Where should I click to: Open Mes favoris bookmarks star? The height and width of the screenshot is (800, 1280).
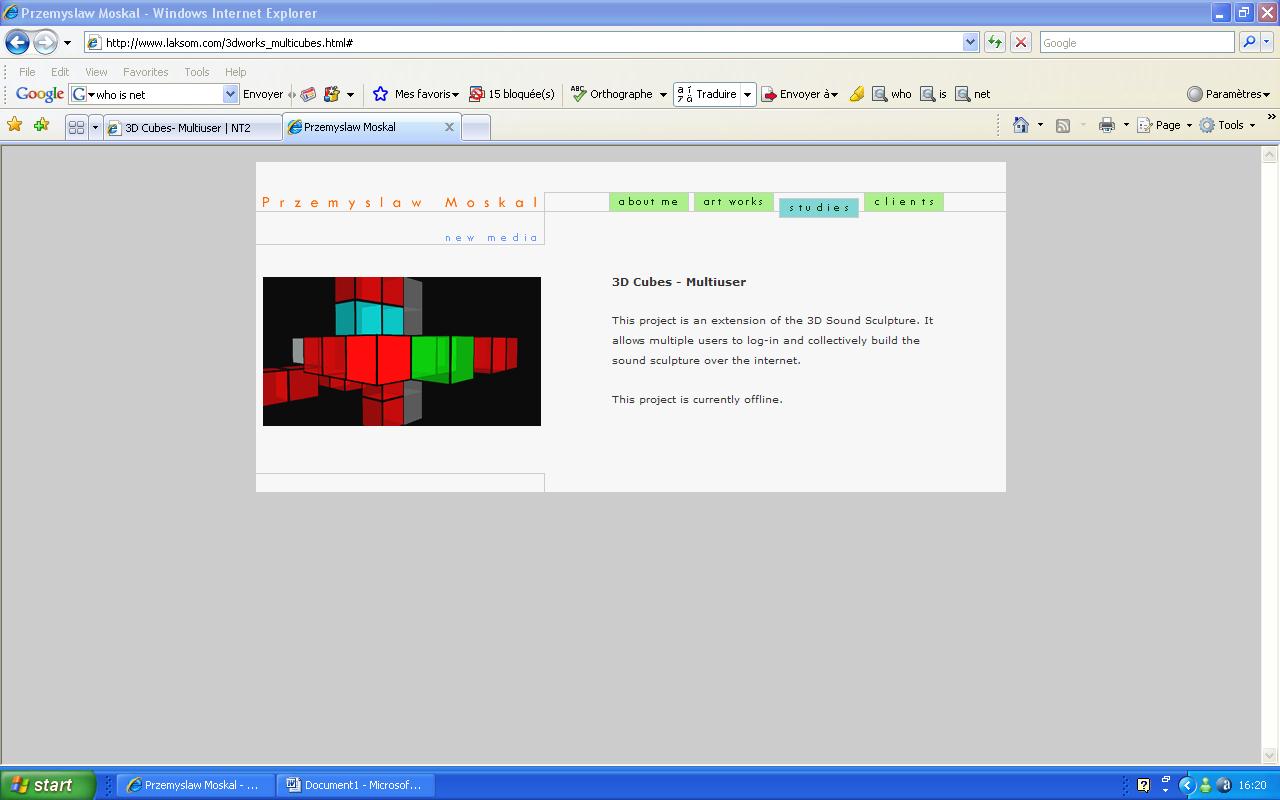pos(415,94)
